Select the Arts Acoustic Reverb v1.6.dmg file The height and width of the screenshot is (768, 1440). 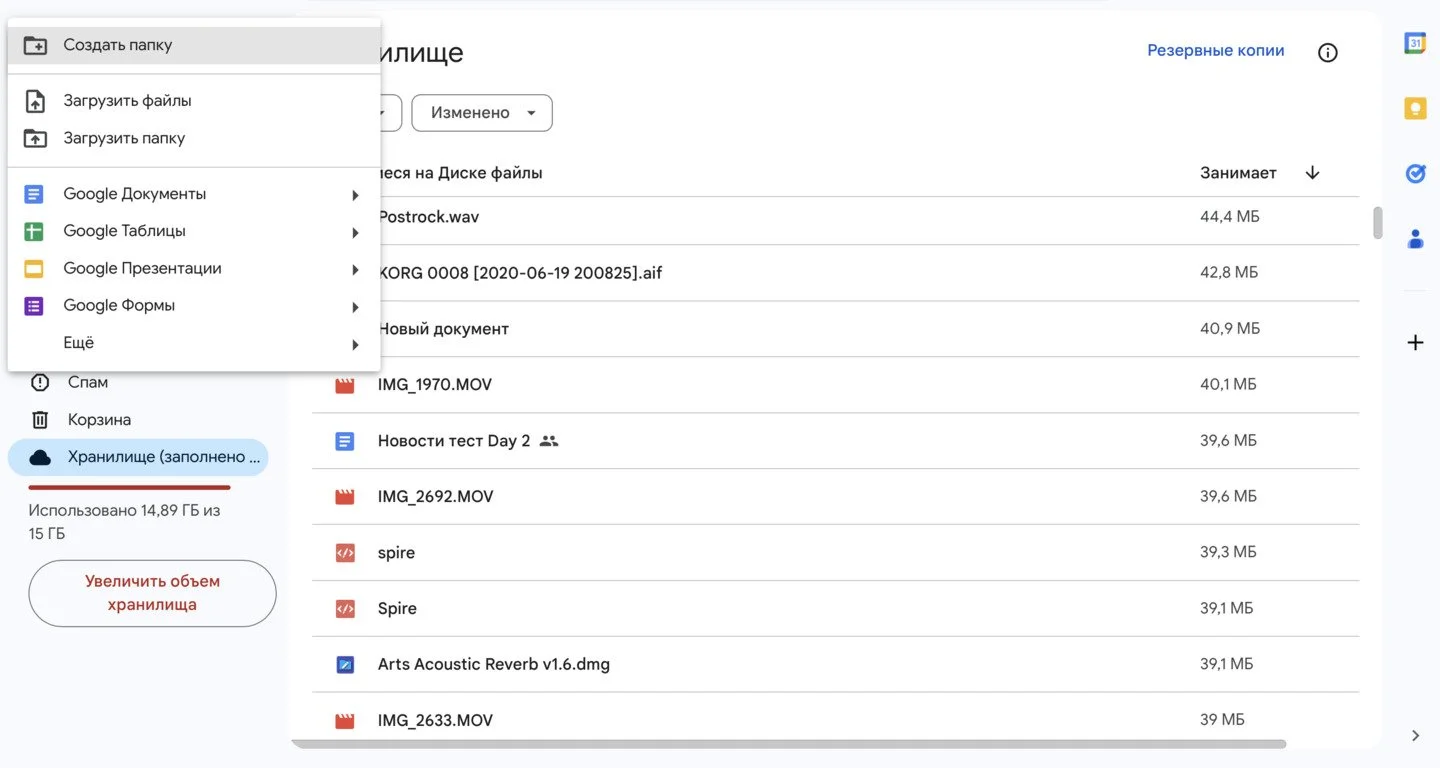835,664
